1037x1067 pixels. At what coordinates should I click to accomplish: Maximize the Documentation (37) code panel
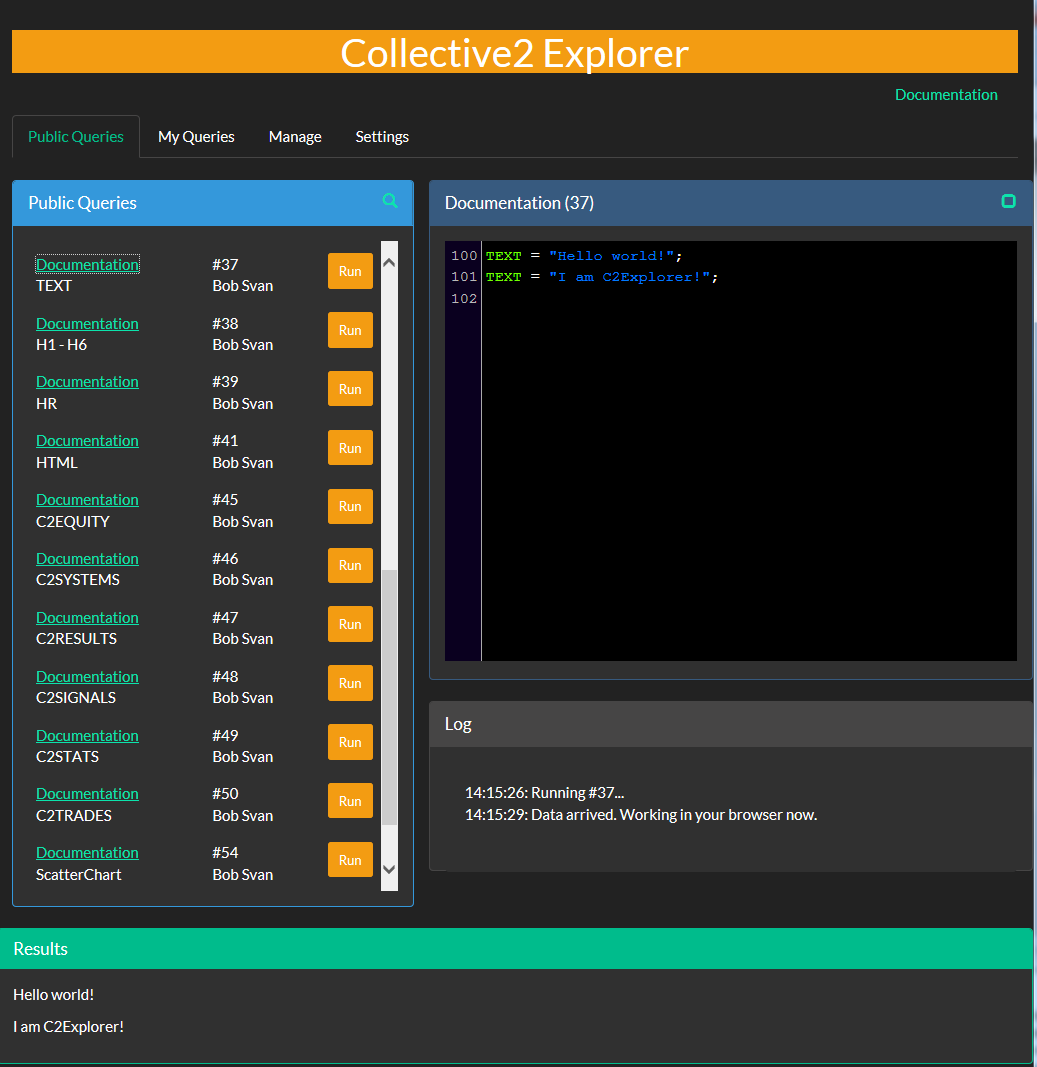tap(1008, 201)
